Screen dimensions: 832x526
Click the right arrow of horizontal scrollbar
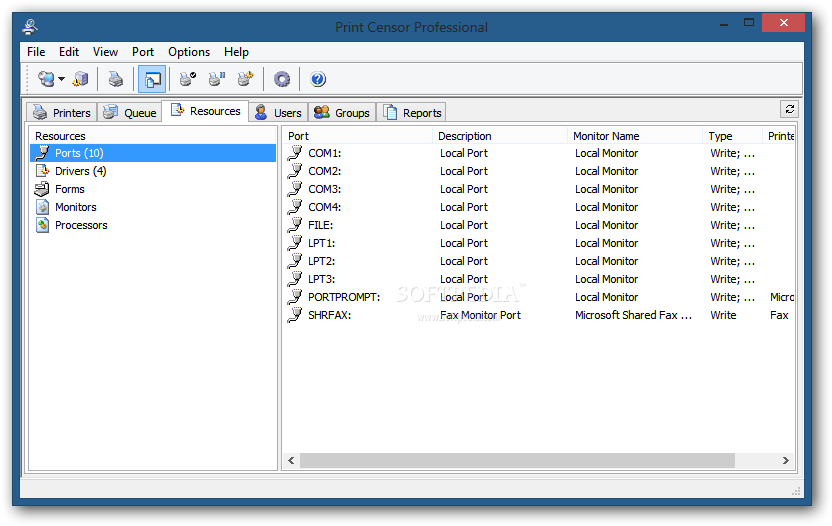click(x=786, y=461)
